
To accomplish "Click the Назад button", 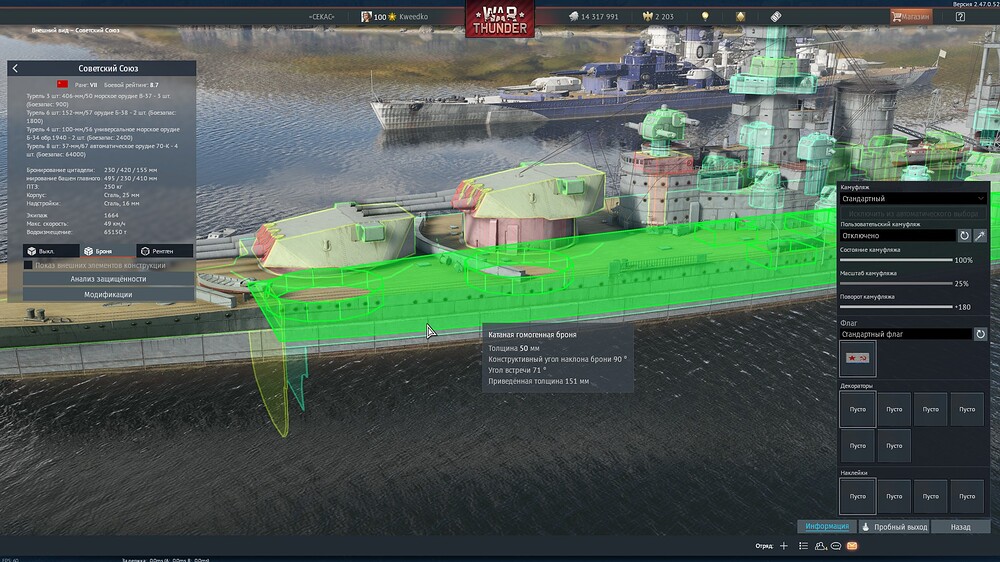I will click(x=960, y=527).
